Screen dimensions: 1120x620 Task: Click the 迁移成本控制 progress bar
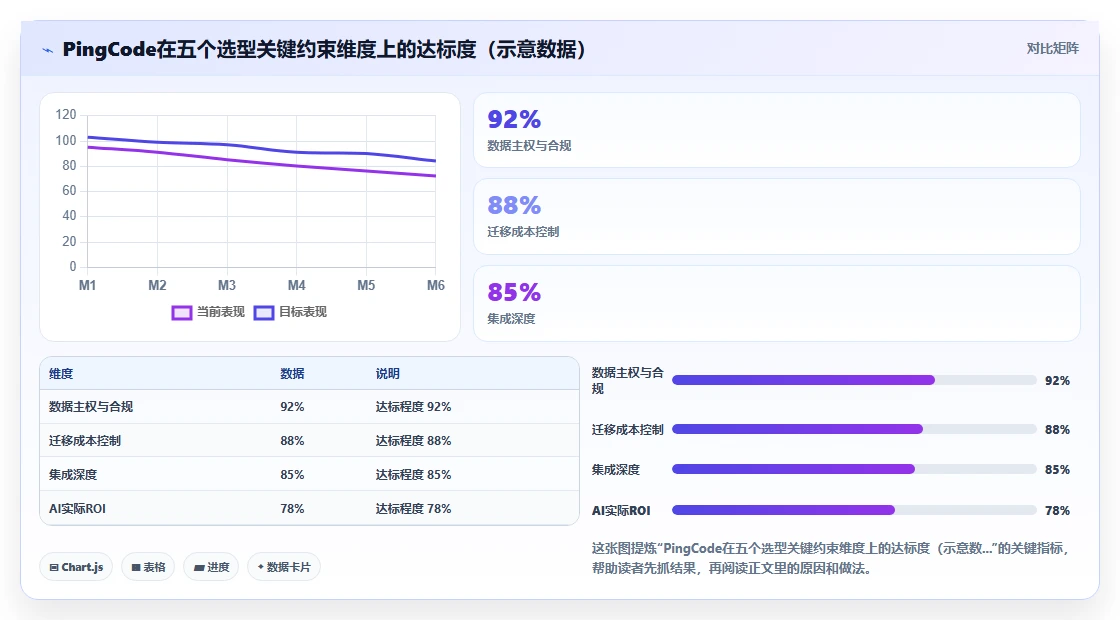coord(854,429)
